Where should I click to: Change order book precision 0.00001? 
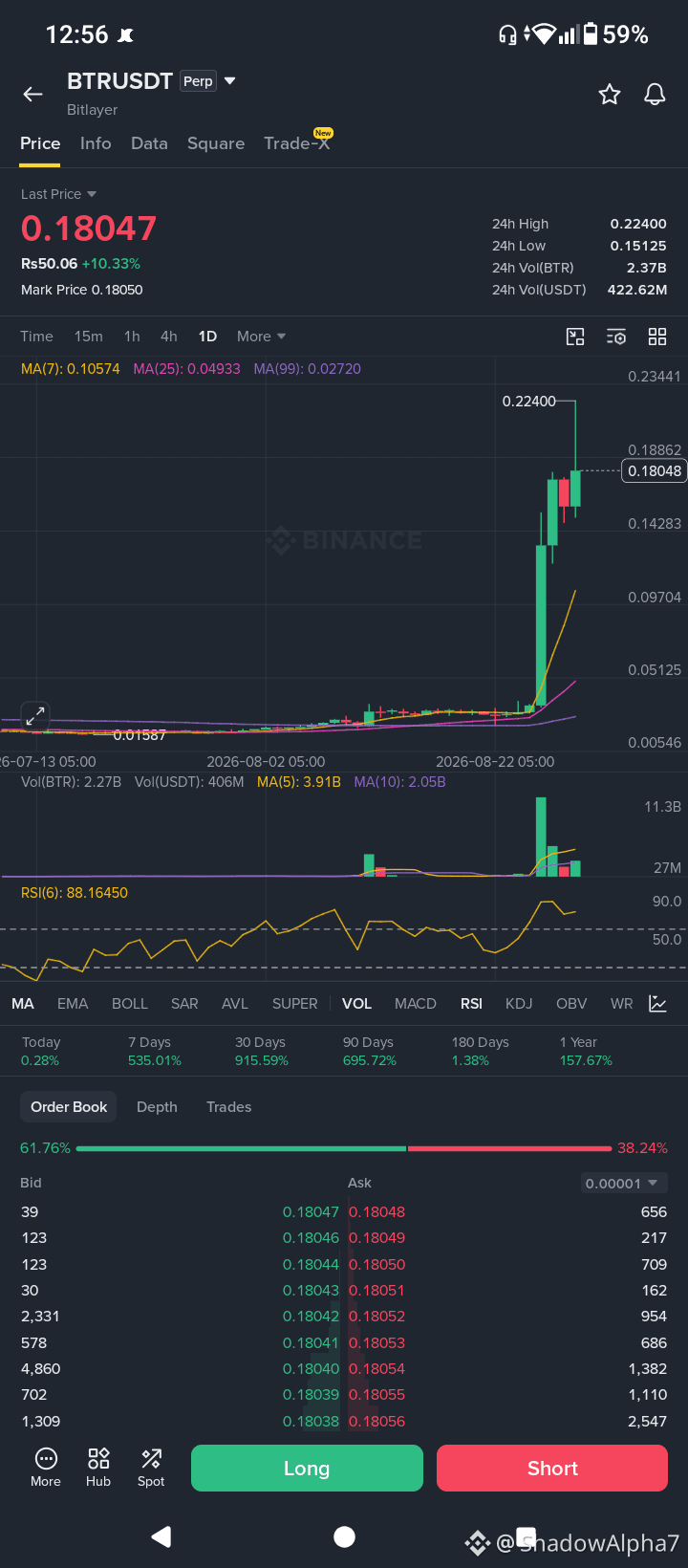[x=623, y=1183]
